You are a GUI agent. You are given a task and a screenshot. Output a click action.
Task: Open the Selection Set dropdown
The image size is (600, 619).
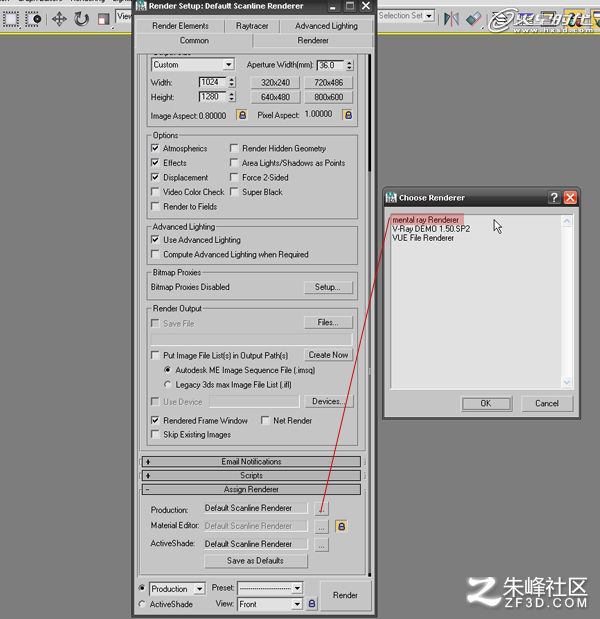pos(429,16)
